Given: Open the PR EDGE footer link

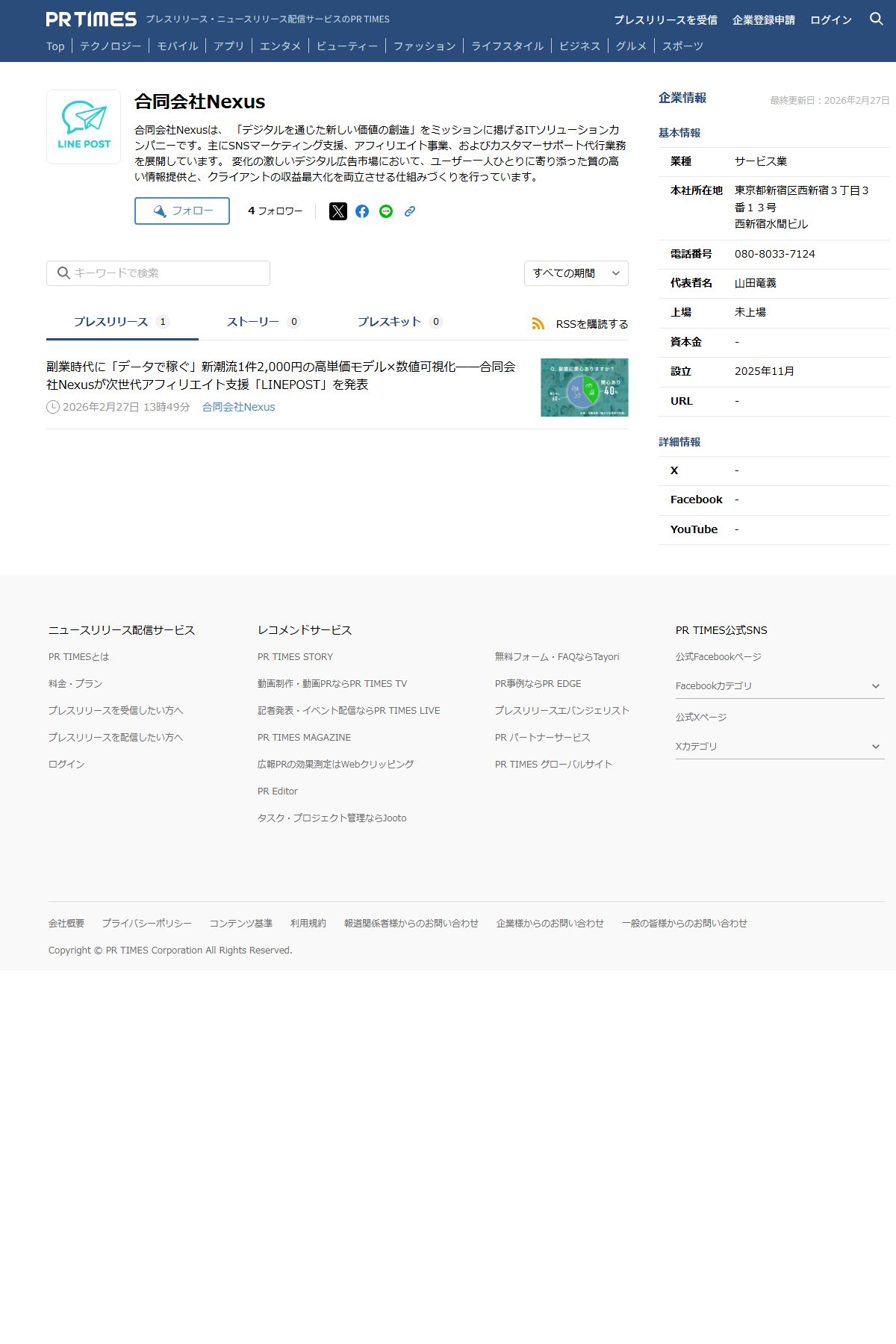Looking at the screenshot, I should click(x=538, y=684).
